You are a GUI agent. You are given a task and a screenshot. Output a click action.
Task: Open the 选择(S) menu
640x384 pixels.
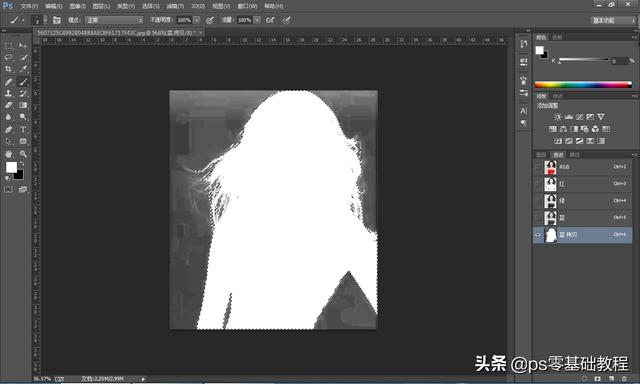[151, 6]
